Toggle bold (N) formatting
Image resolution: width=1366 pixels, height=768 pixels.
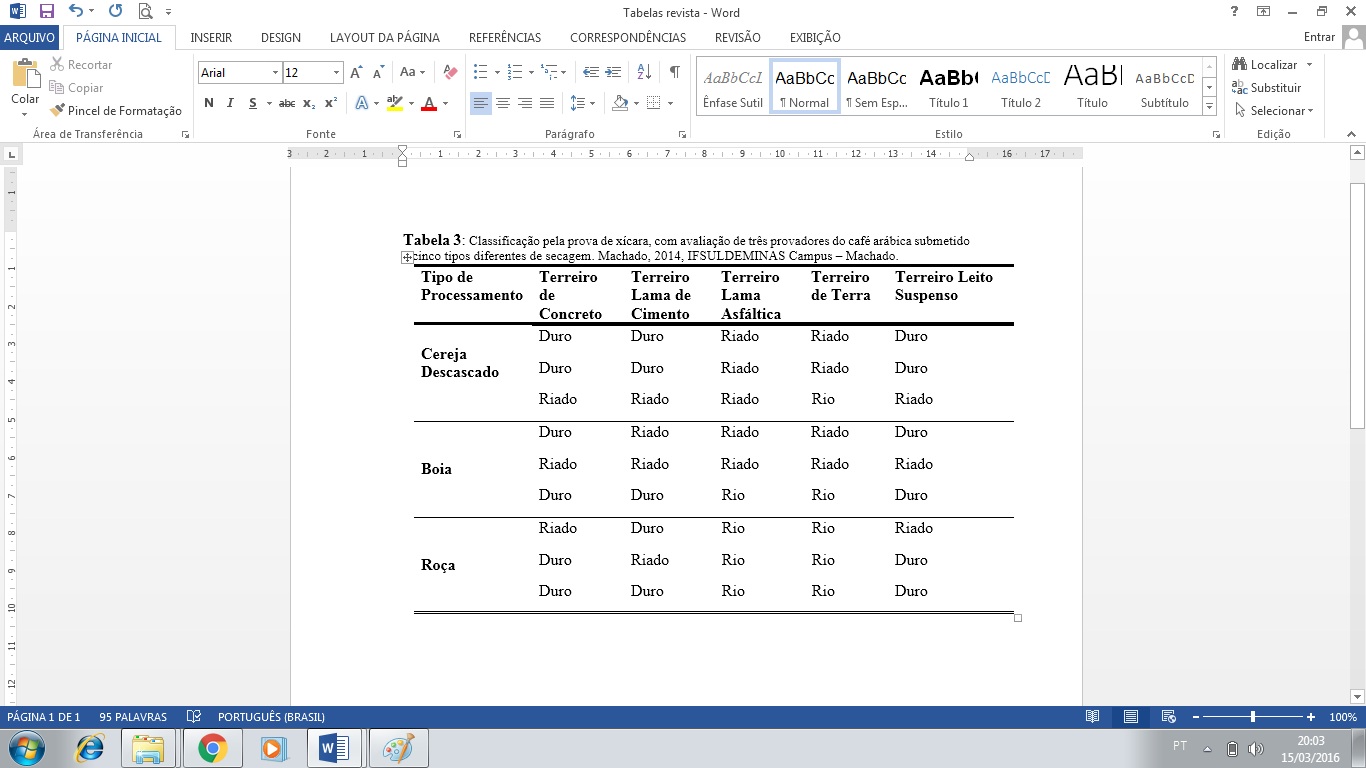coord(208,103)
